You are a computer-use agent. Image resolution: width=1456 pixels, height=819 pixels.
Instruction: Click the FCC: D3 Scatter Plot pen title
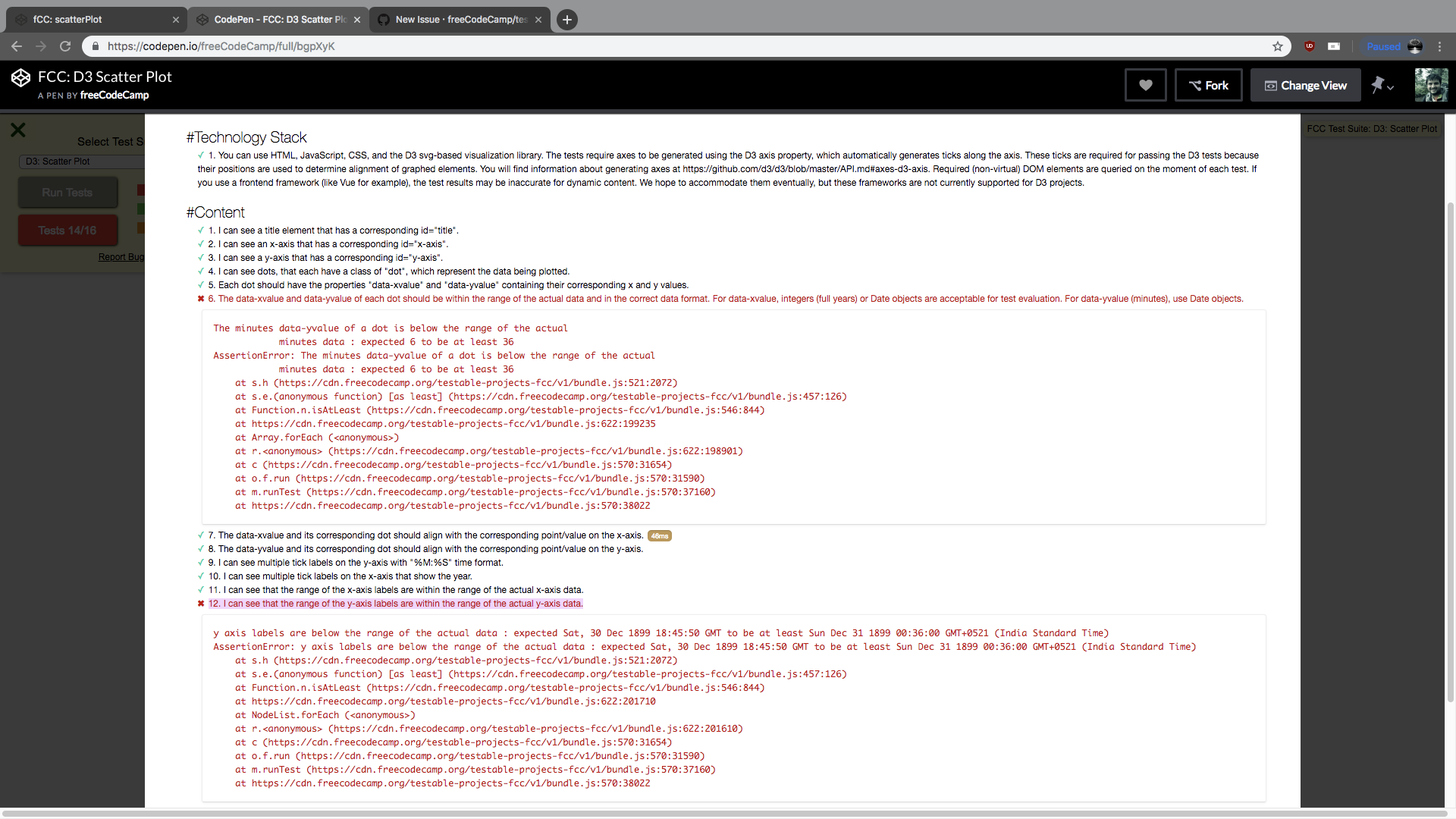click(x=105, y=77)
